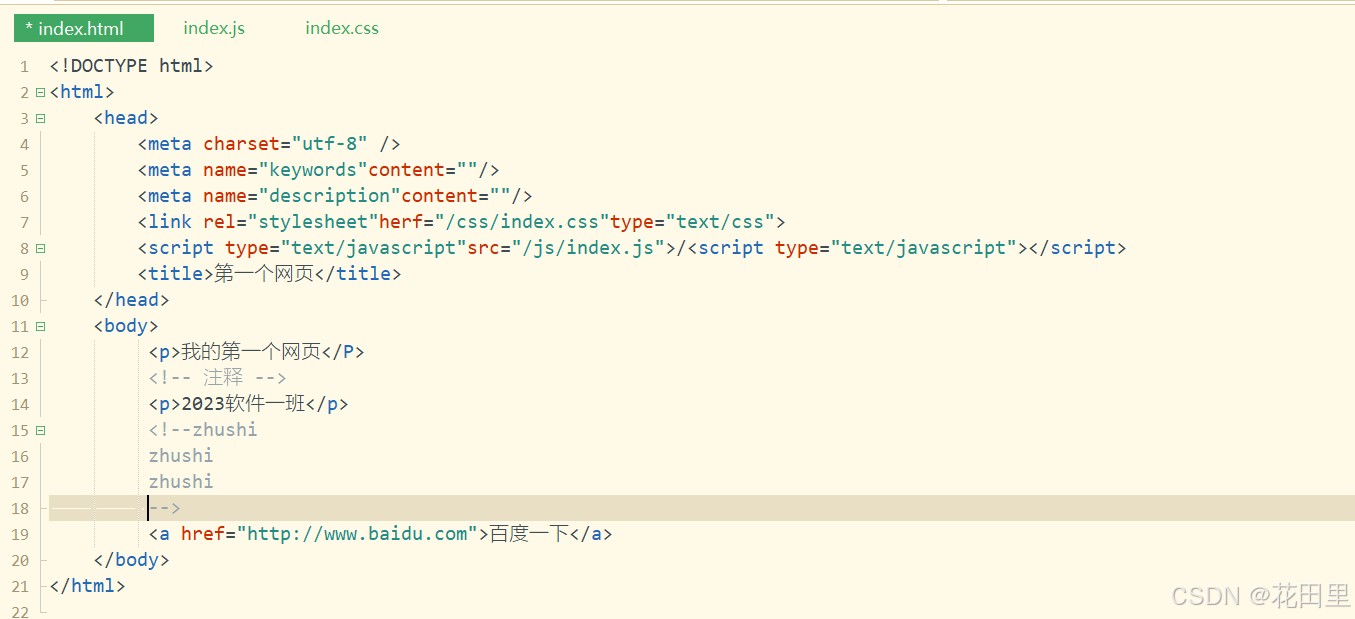Click the misspelled herf attribute on line 7

tap(400, 222)
